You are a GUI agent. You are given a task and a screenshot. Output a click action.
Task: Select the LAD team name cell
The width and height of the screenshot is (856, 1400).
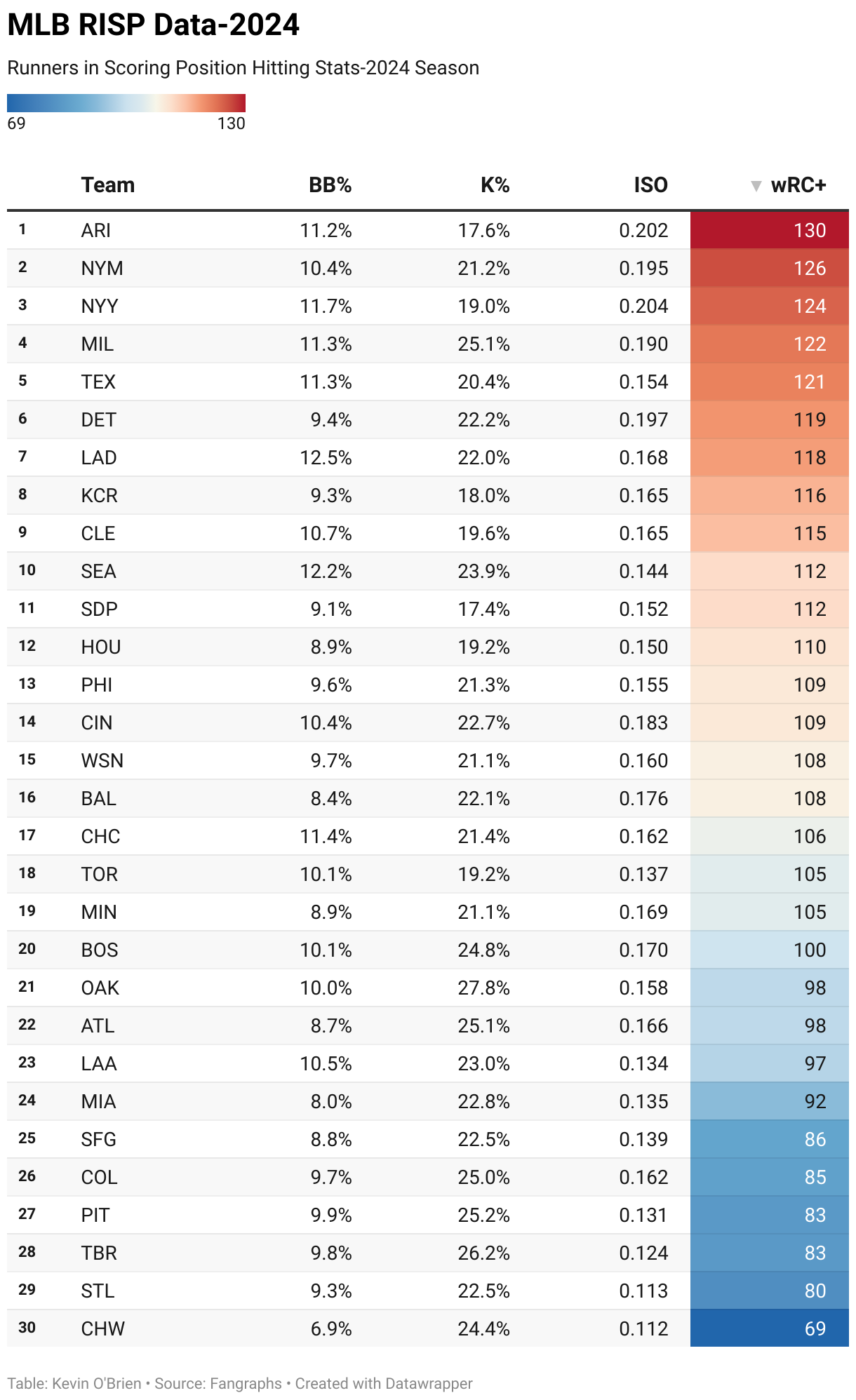pos(99,457)
